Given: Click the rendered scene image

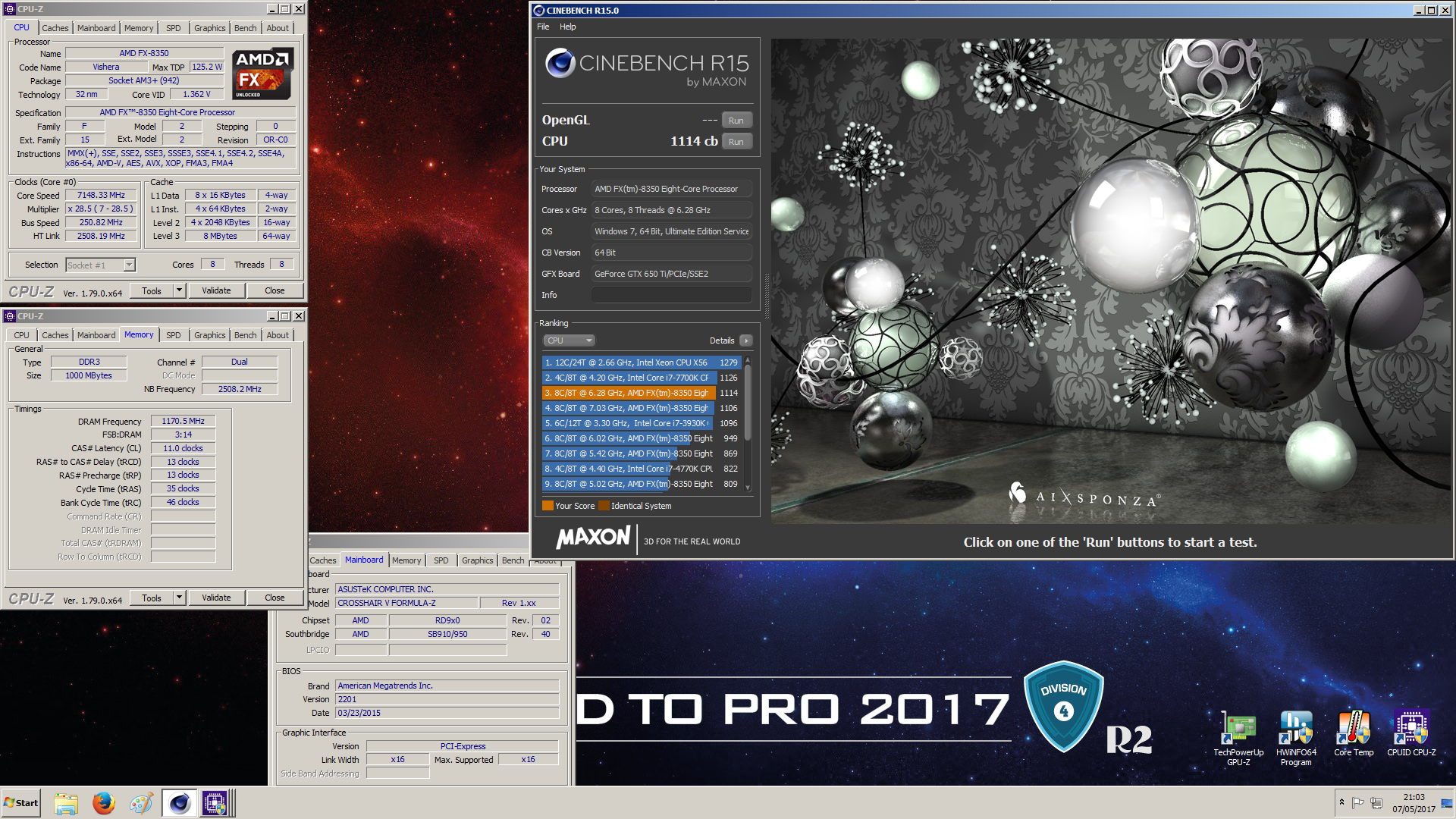Looking at the screenshot, I should (x=1111, y=281).
